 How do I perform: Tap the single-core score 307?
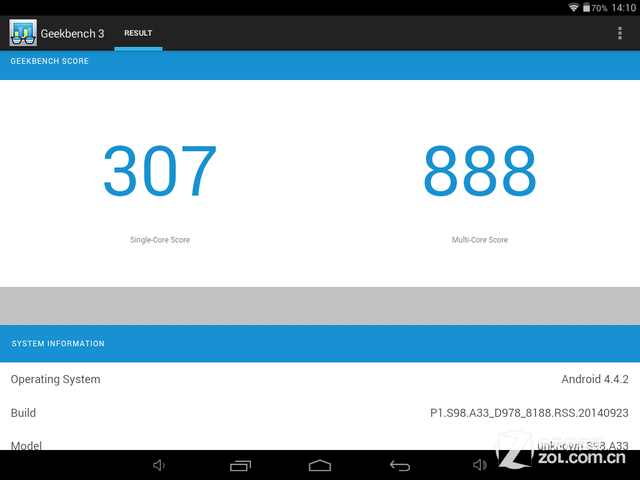(160, 171)
